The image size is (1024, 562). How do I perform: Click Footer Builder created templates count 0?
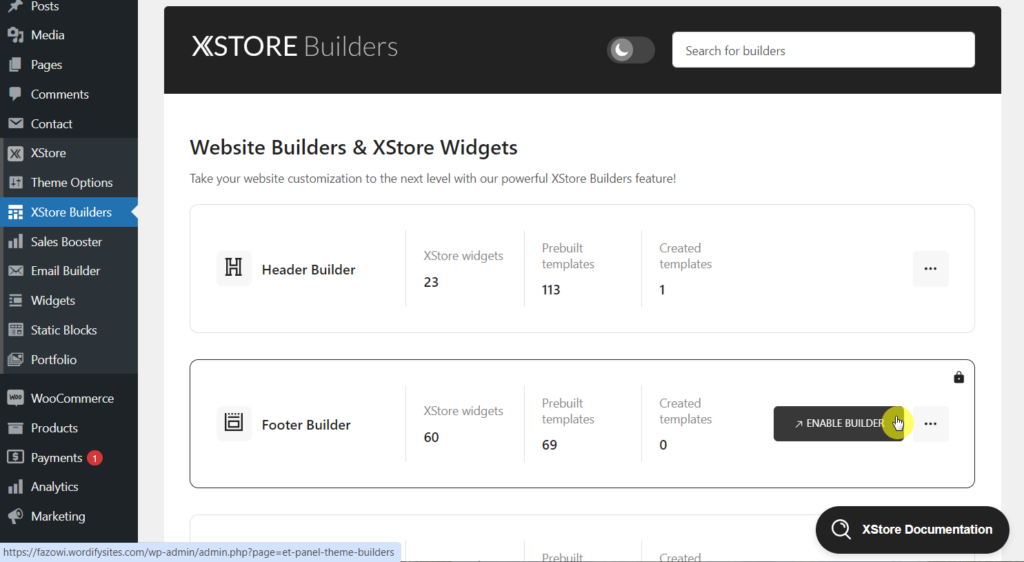coord(663,445)
